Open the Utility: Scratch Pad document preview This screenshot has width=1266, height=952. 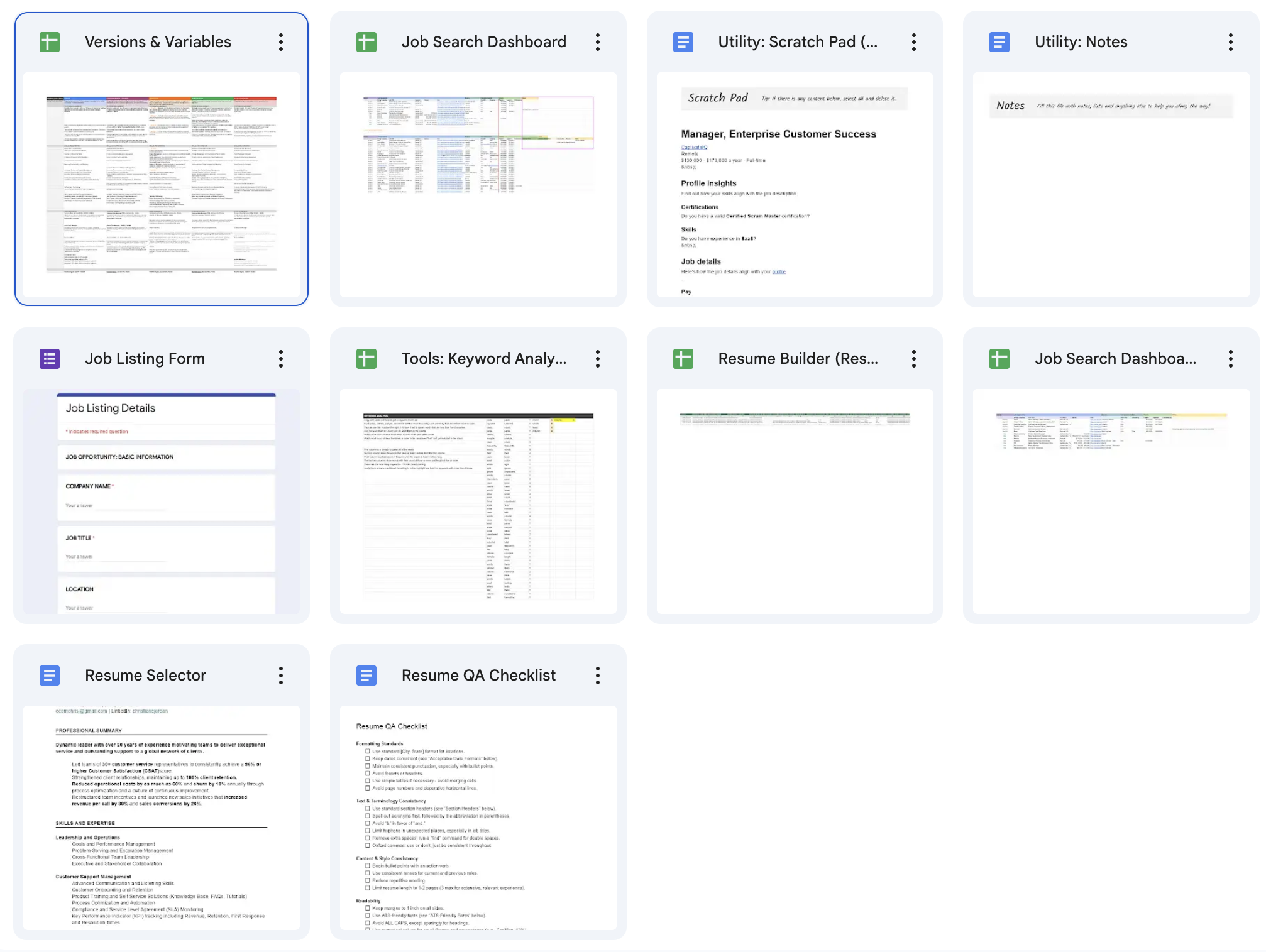[795, 185]
